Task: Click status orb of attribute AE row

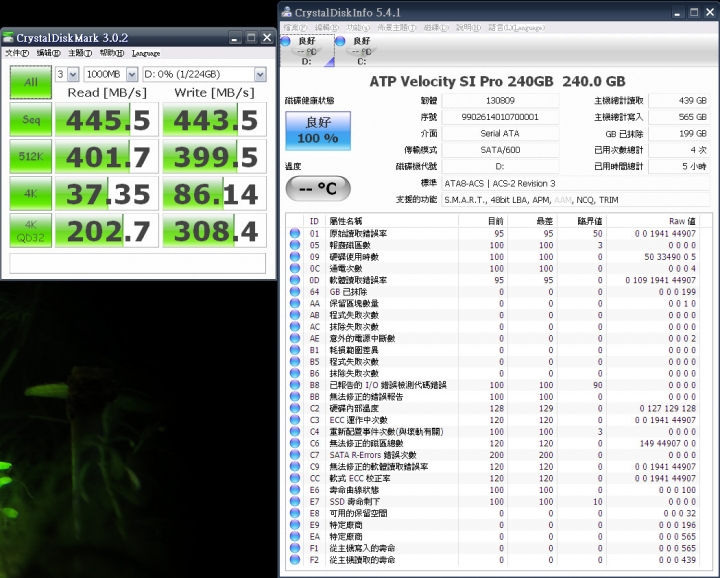Action: pos(295,338)
